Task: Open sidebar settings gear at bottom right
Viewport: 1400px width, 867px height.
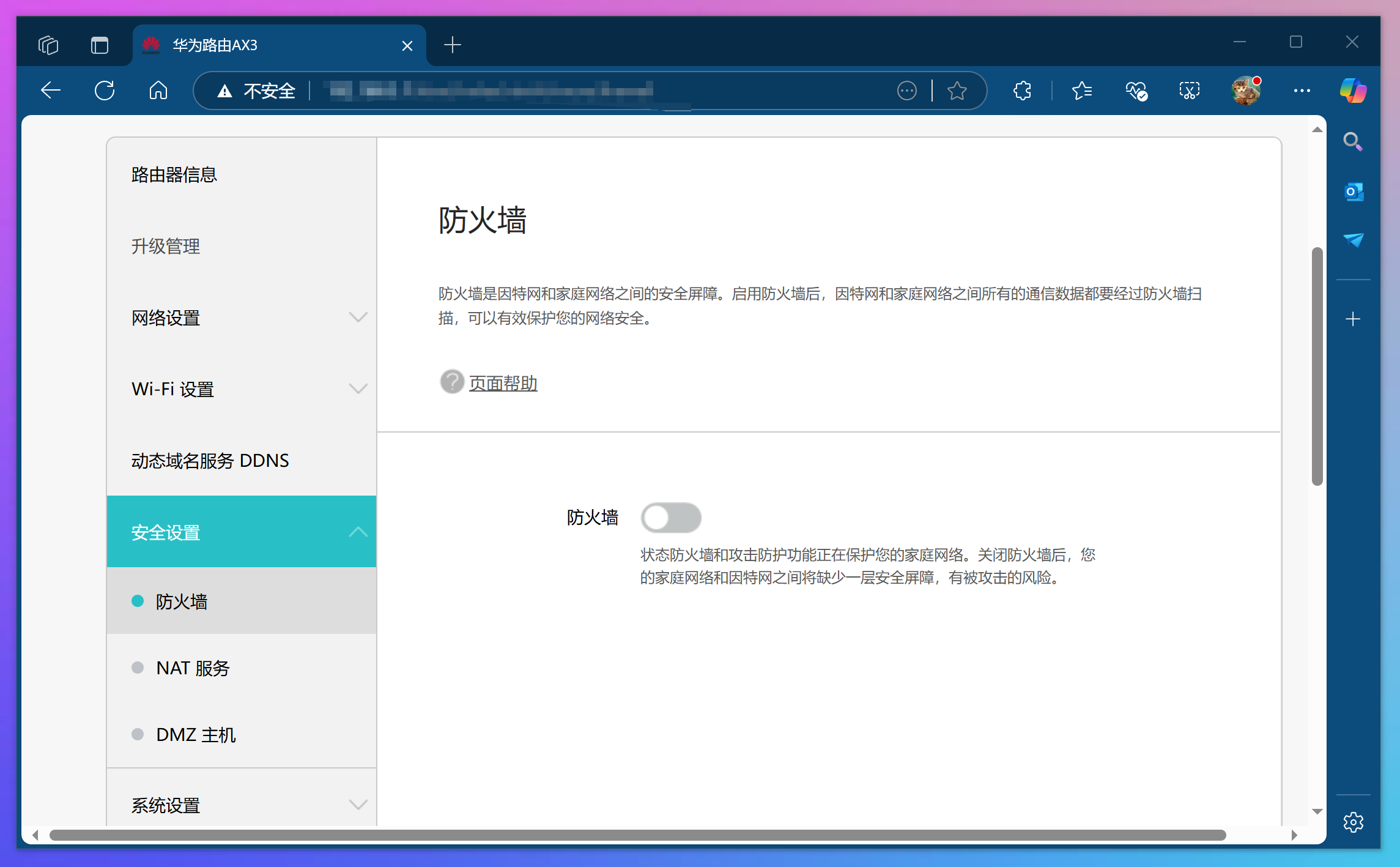Action: click(1353, 822)
